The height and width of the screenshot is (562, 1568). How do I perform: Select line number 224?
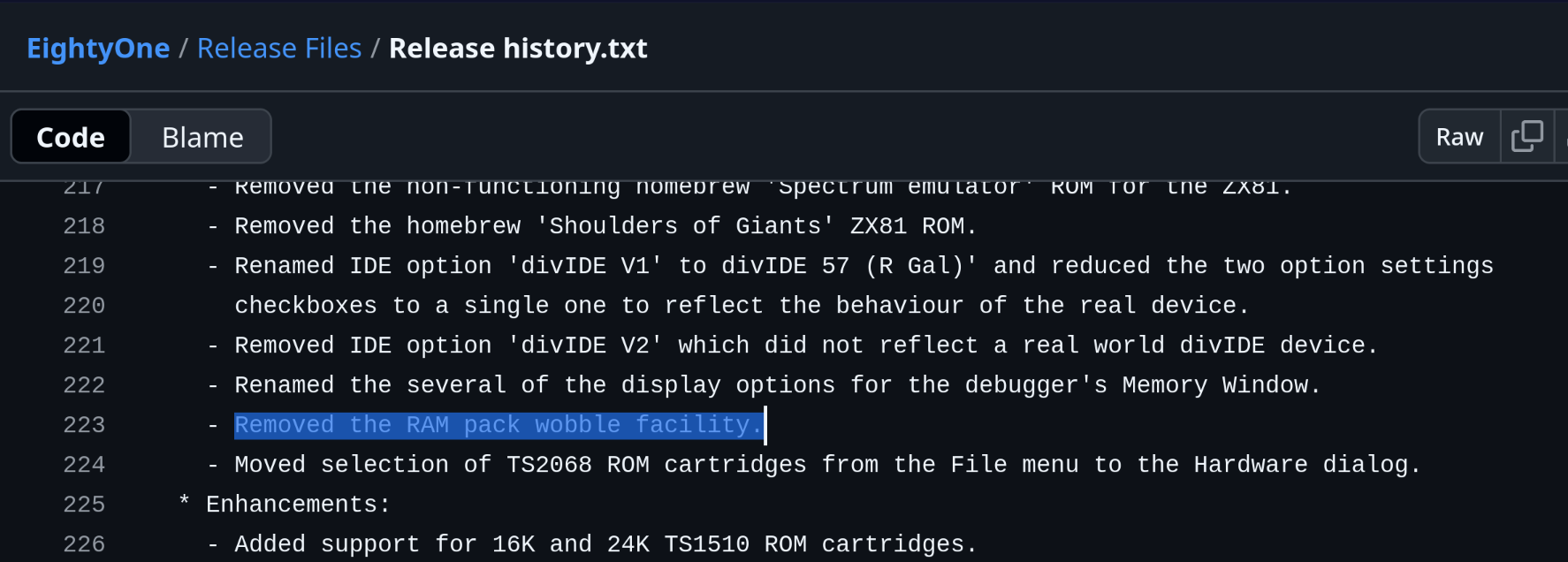pos(84,465)
